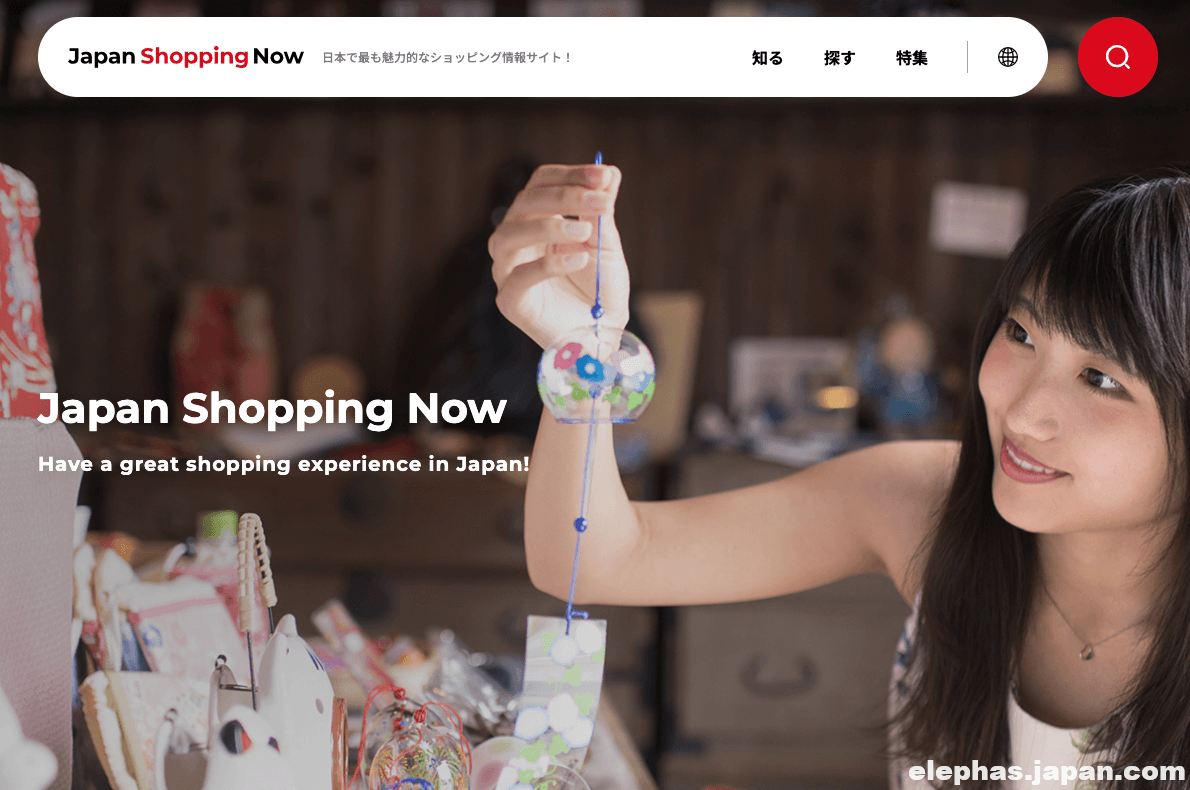The image size is (1190, 790).
Task: Open the 探す menu
Action: (839, 58)
